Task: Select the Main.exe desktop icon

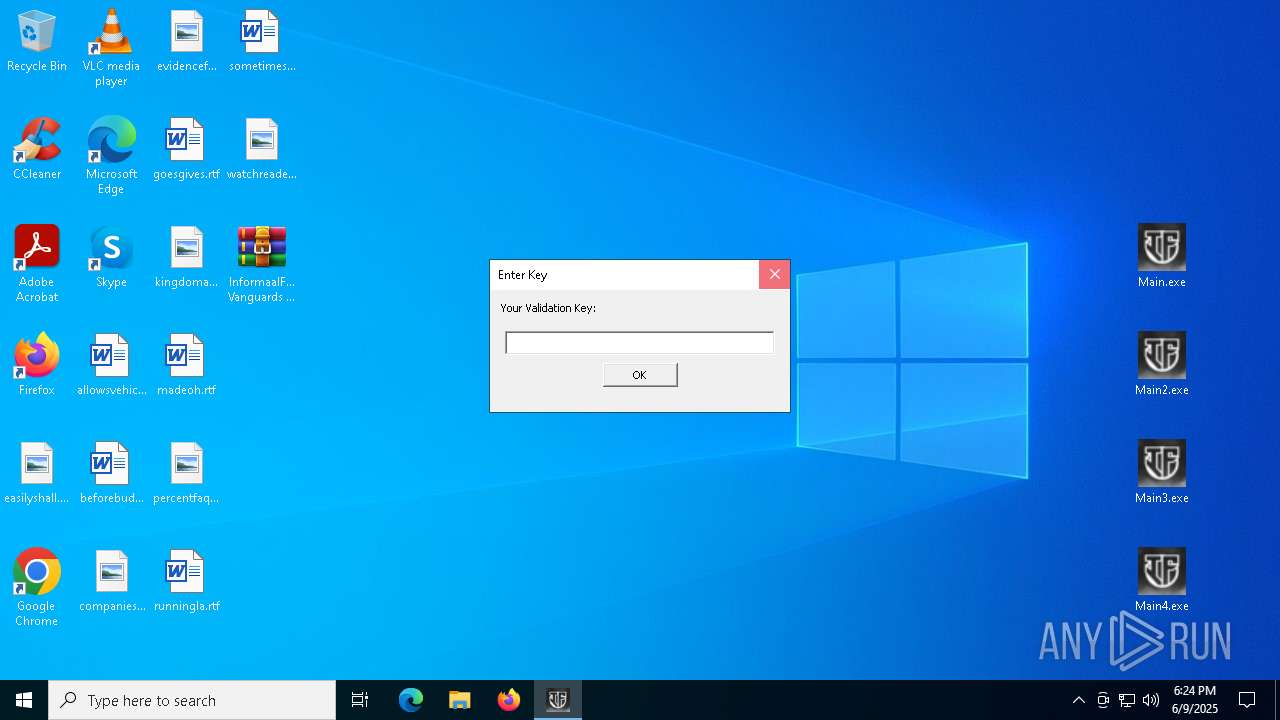Action: tap(1162, 256)
